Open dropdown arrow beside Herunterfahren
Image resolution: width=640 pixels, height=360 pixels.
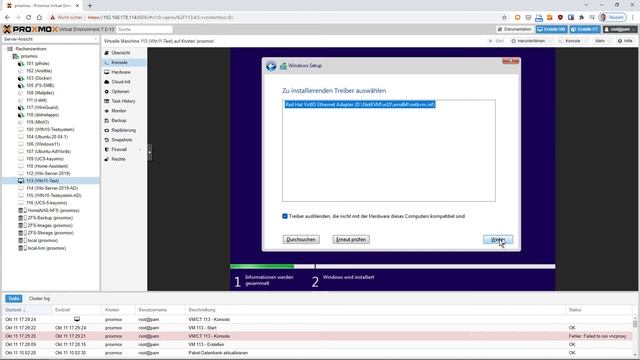coord(551,41)
